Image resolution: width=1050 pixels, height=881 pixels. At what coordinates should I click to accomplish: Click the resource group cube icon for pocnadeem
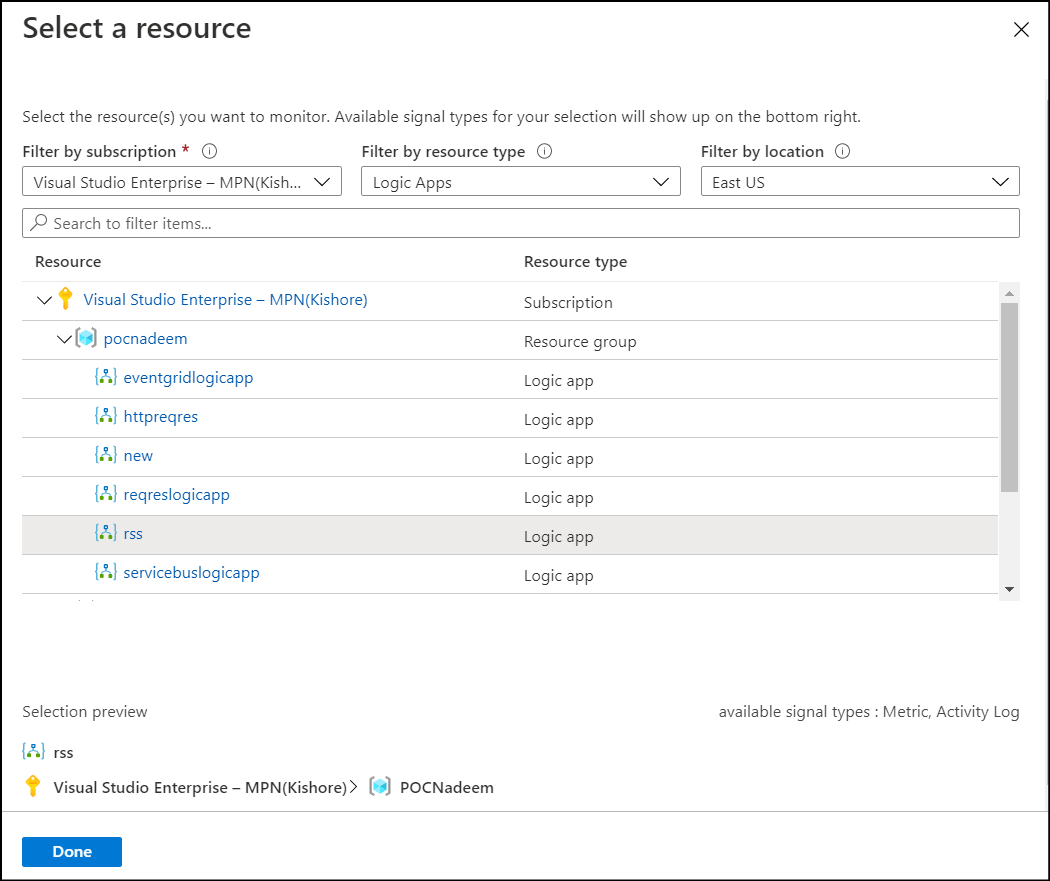tap(86, 339)
